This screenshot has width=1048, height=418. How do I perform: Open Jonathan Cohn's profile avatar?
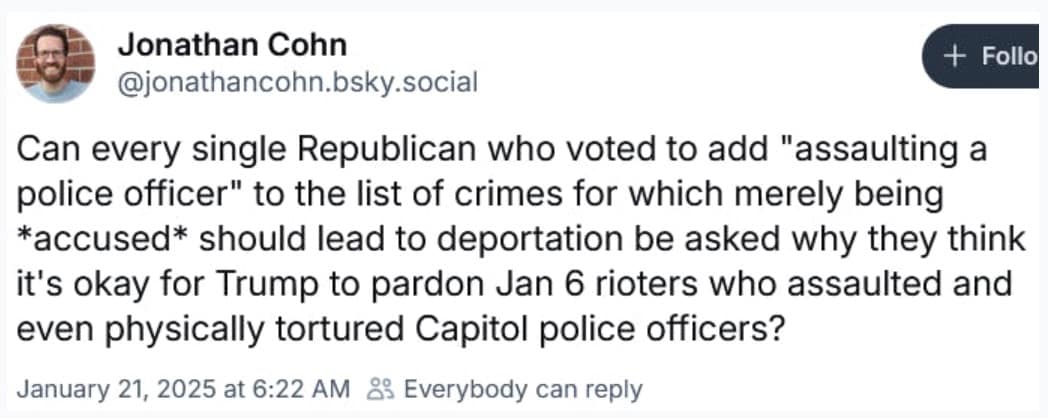[55, 64]
